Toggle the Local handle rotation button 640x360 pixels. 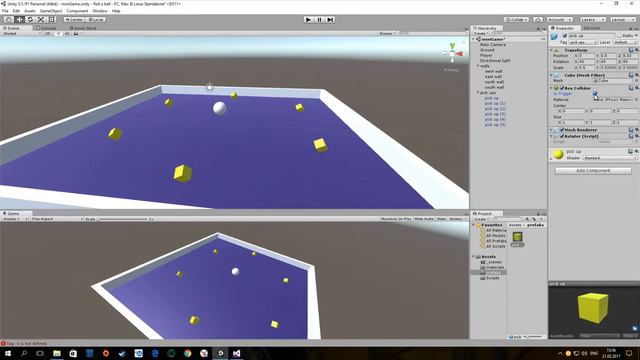pyautogui.click(x=96, y=20)
